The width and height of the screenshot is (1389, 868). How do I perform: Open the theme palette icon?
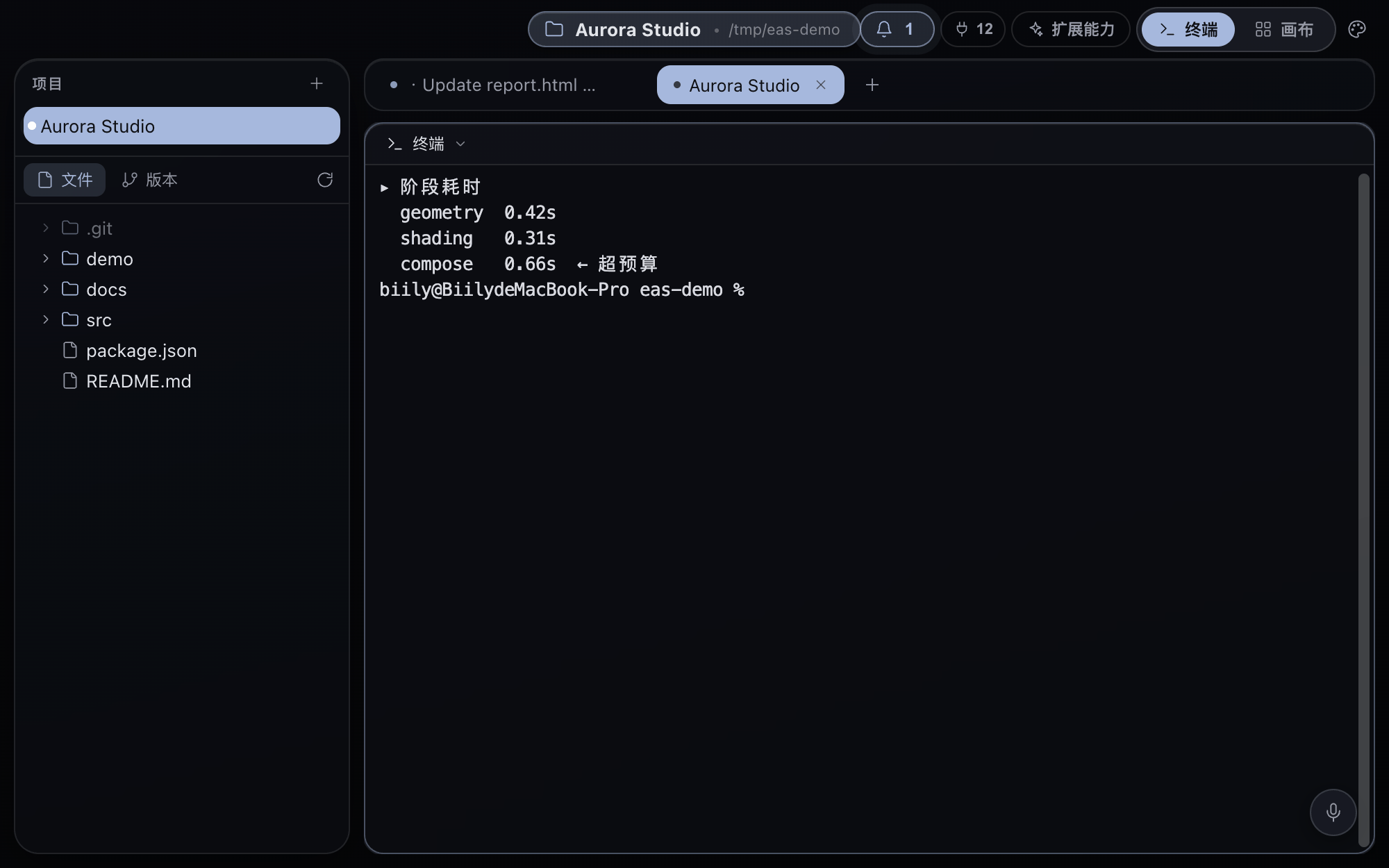[1356, 29]
